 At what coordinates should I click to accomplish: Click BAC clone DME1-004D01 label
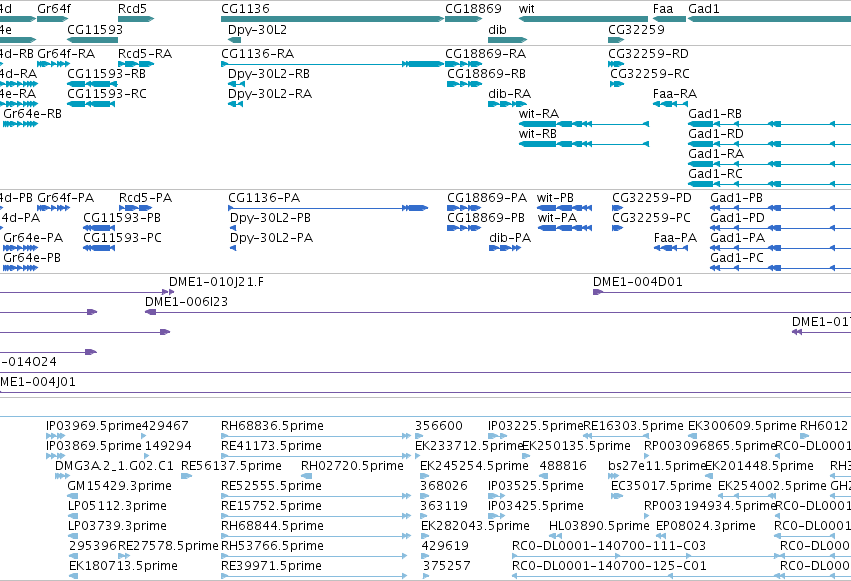(x=637, y=282)
